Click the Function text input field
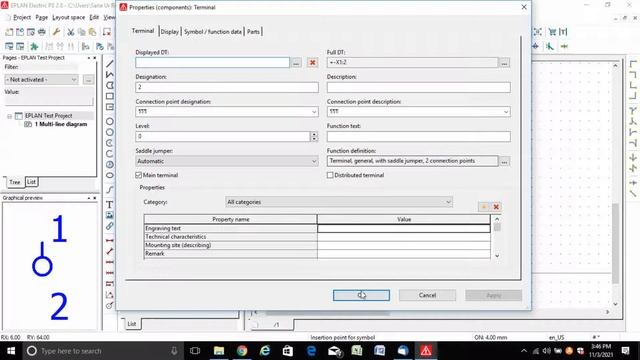The width and height of the screenshot is (640, 360). (x=418, y=137)
